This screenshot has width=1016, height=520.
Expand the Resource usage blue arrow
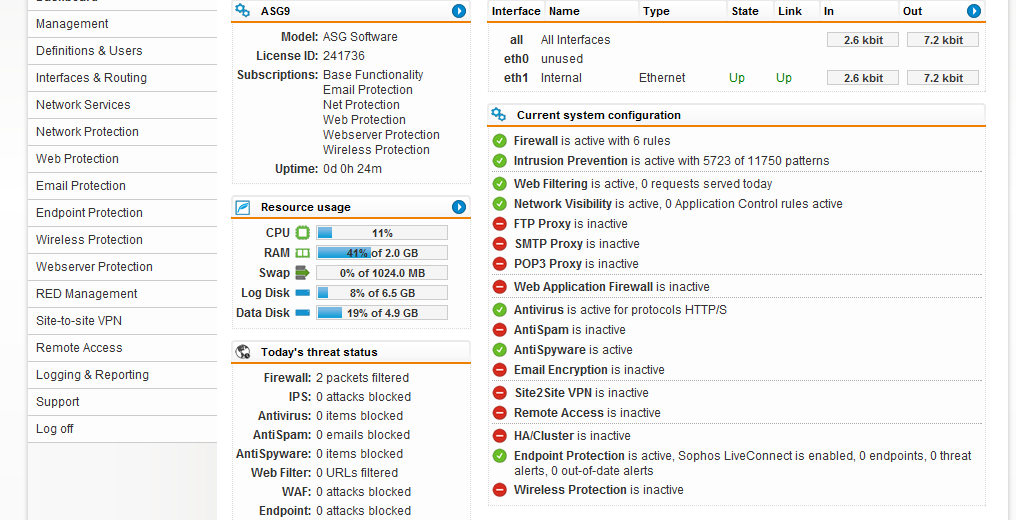[x=459, y=207]
